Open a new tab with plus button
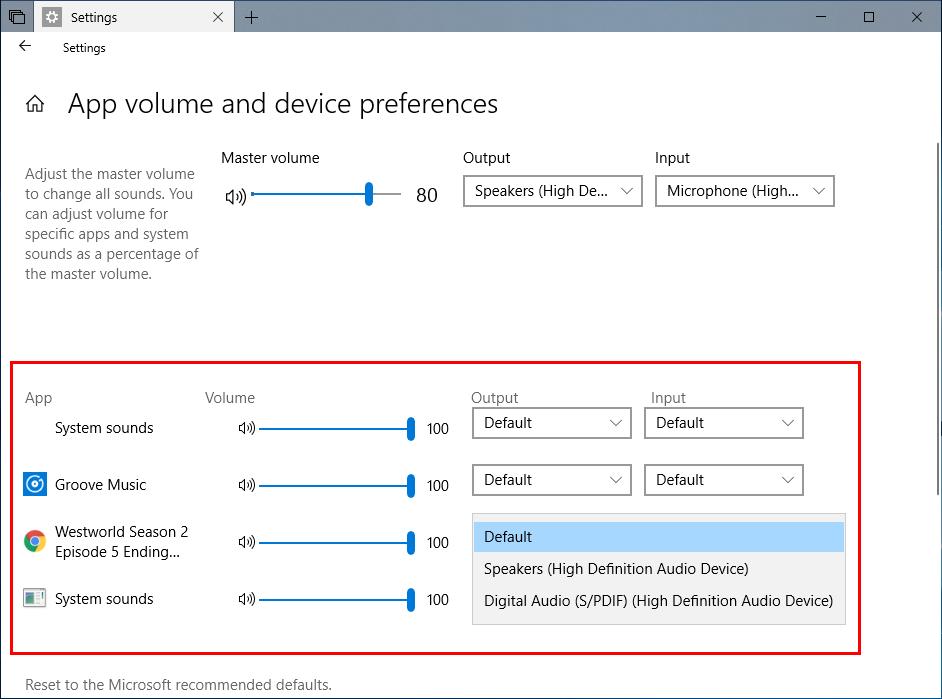The image size is (942, 699). [x=252, y=17]
